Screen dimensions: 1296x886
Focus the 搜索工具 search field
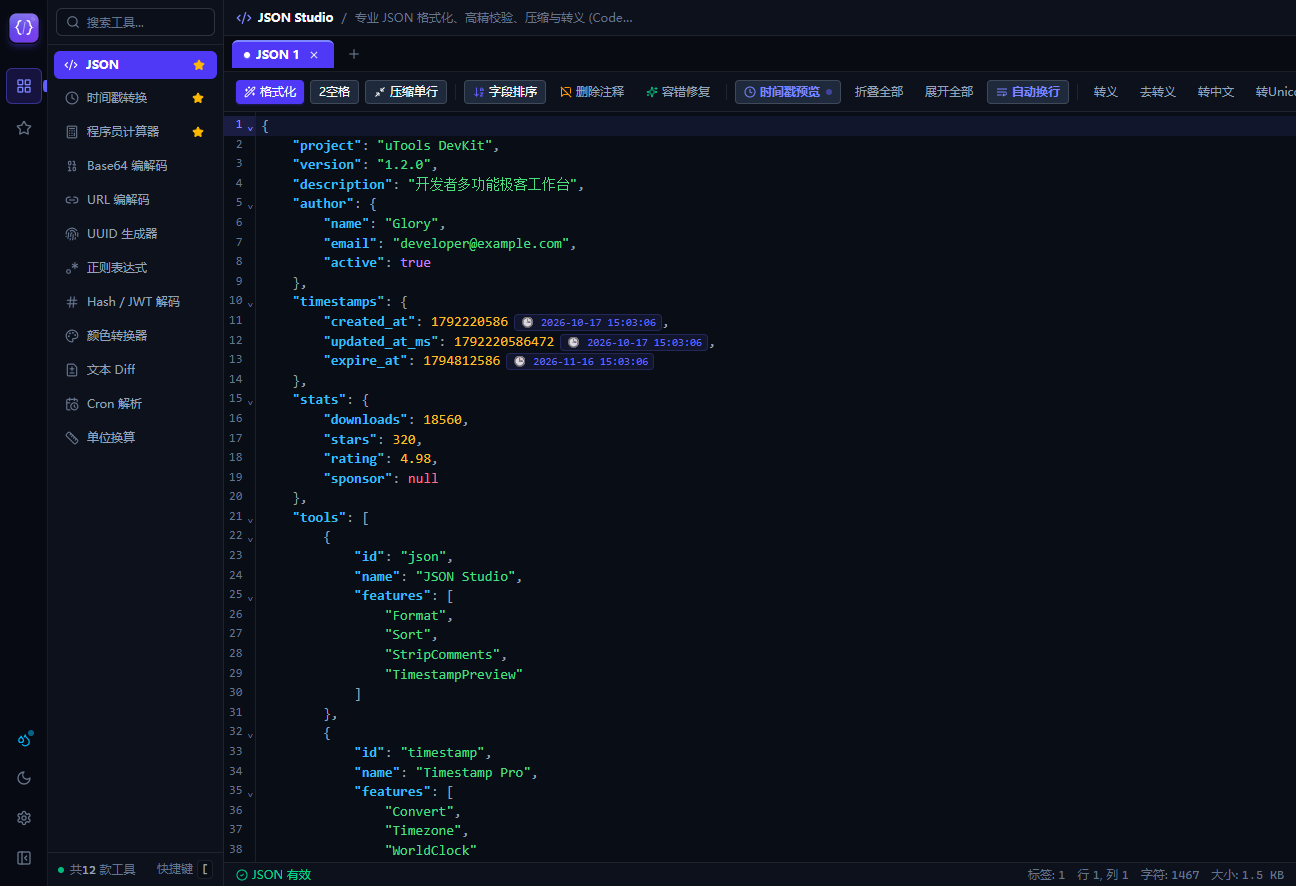click(135, 22)
